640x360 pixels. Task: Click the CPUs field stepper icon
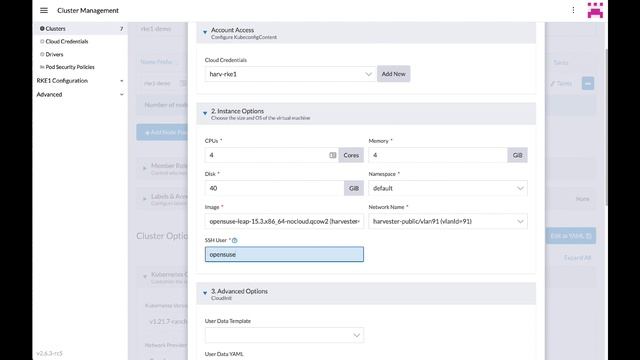coord(333,155)
